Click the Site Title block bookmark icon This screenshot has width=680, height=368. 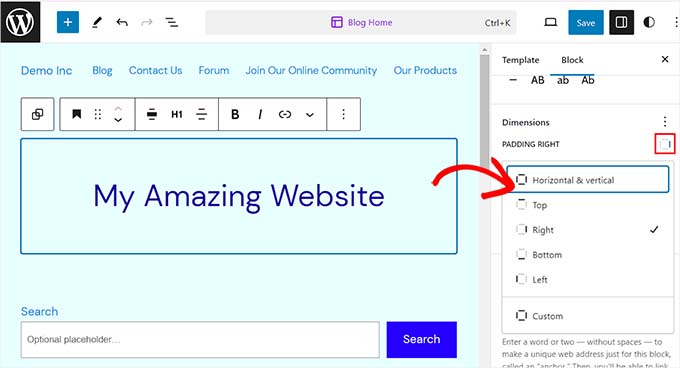76,114
